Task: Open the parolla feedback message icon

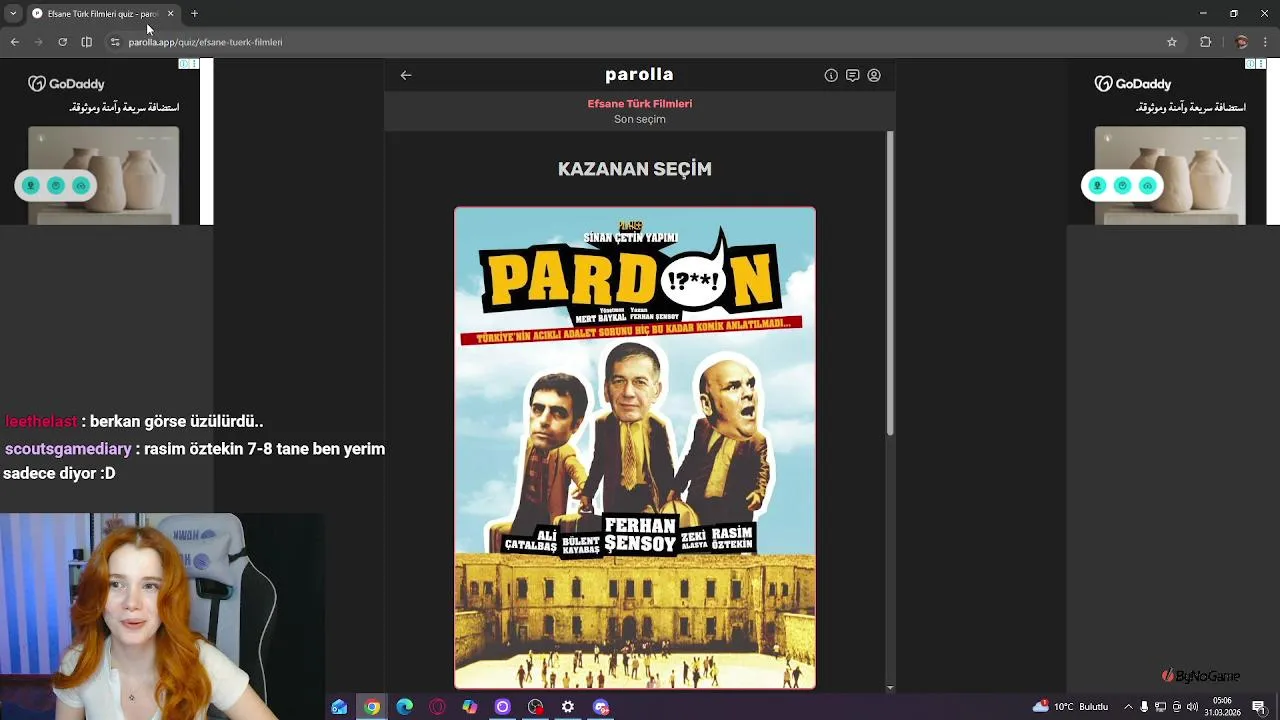Action: coord(852,75)
